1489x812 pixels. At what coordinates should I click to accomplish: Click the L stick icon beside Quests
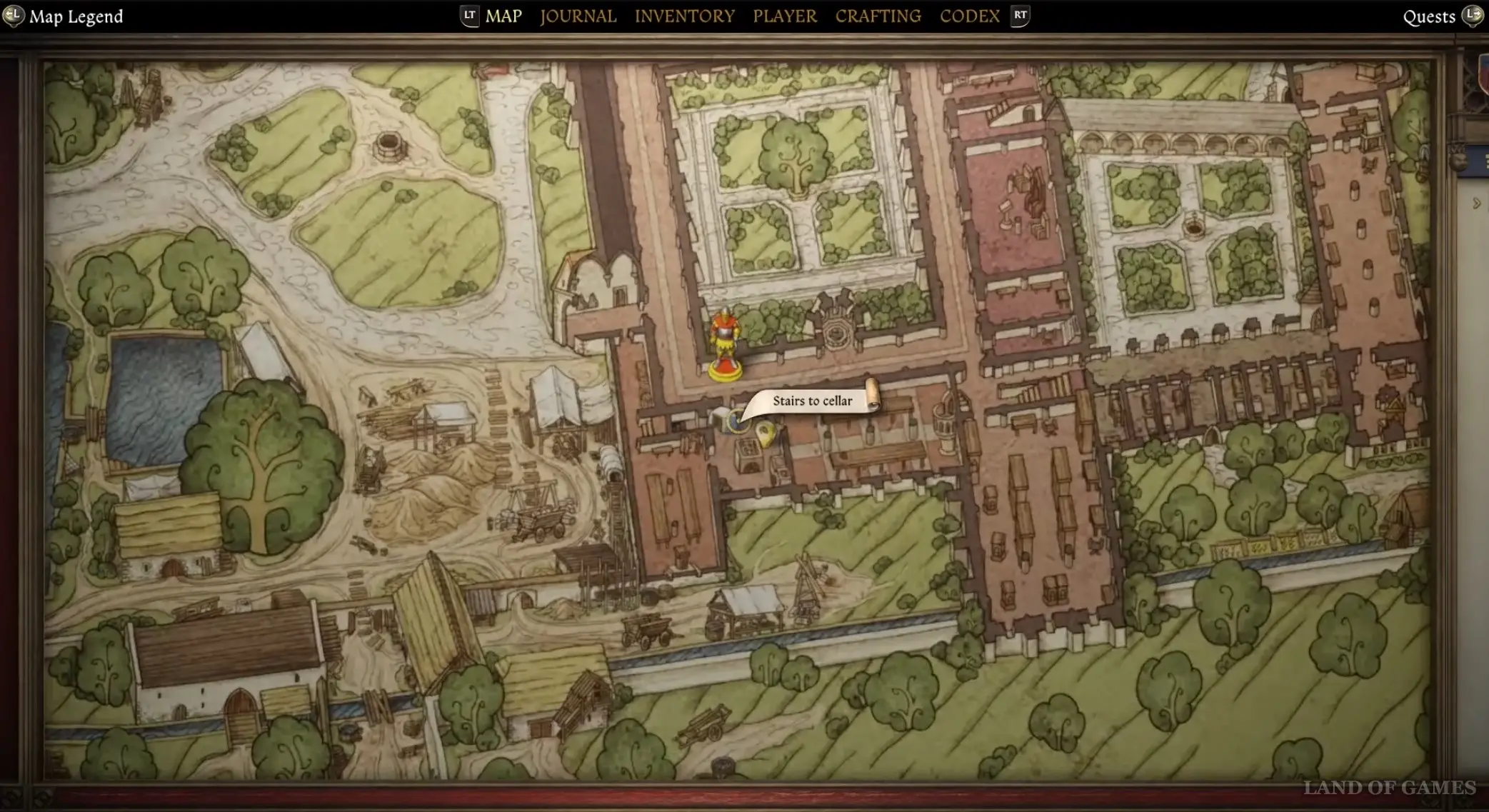(x=1473, y=16)
